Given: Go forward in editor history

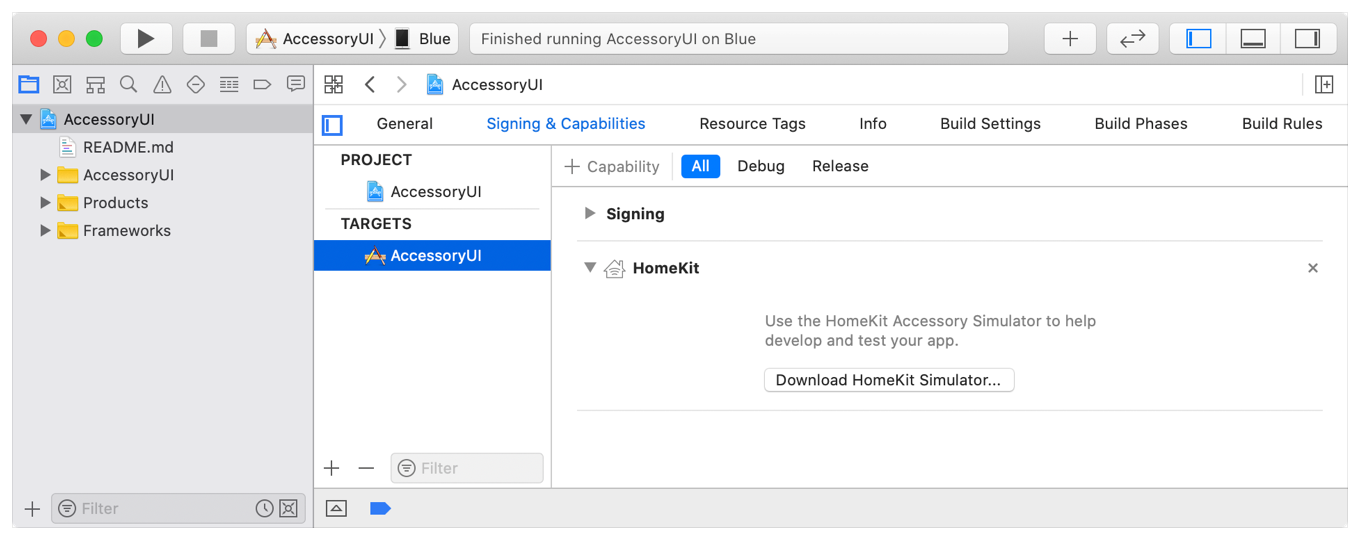Looking at the screenshot, I should pos(401,85).
